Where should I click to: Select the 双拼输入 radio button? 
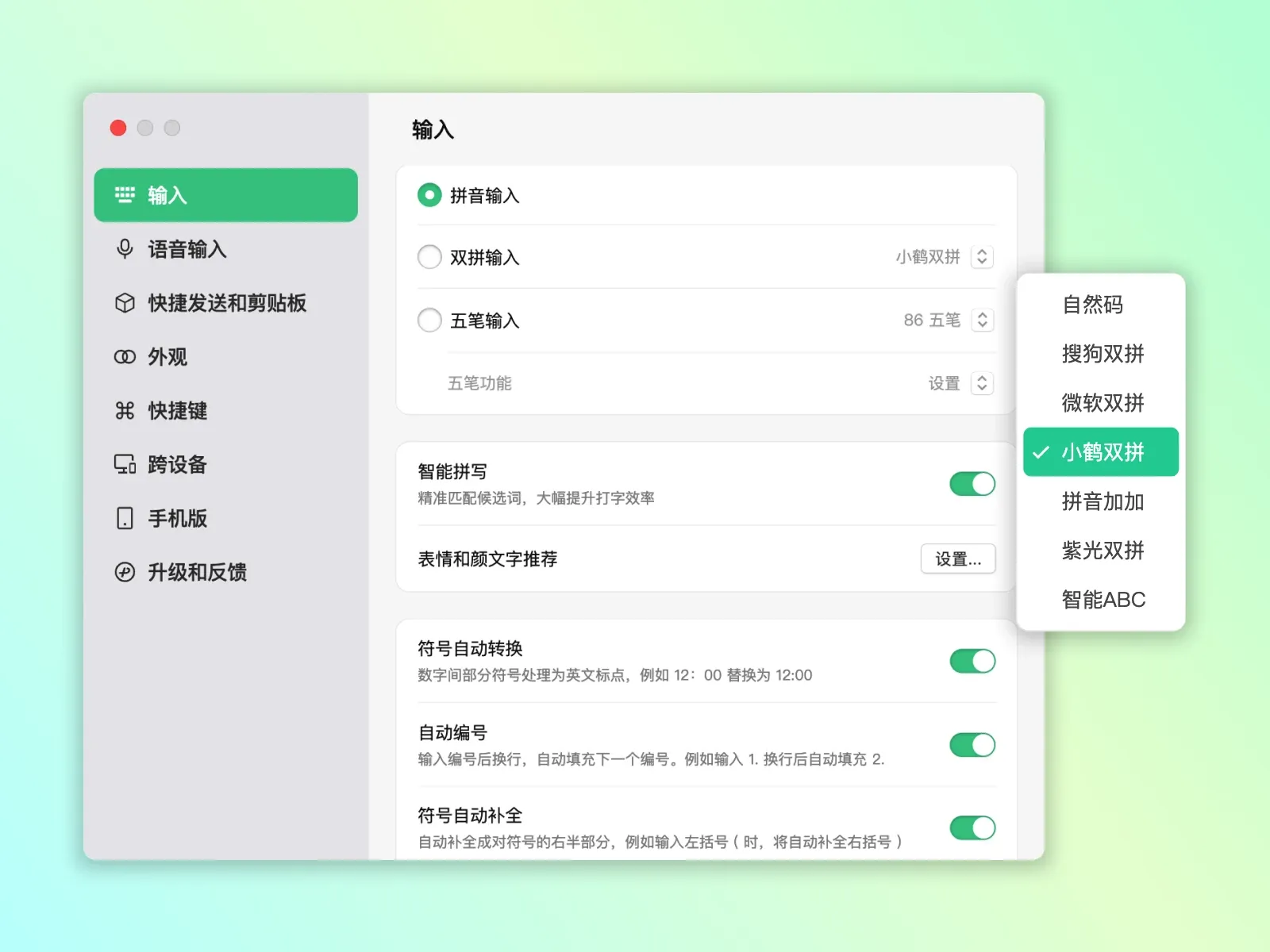[429, 257]
